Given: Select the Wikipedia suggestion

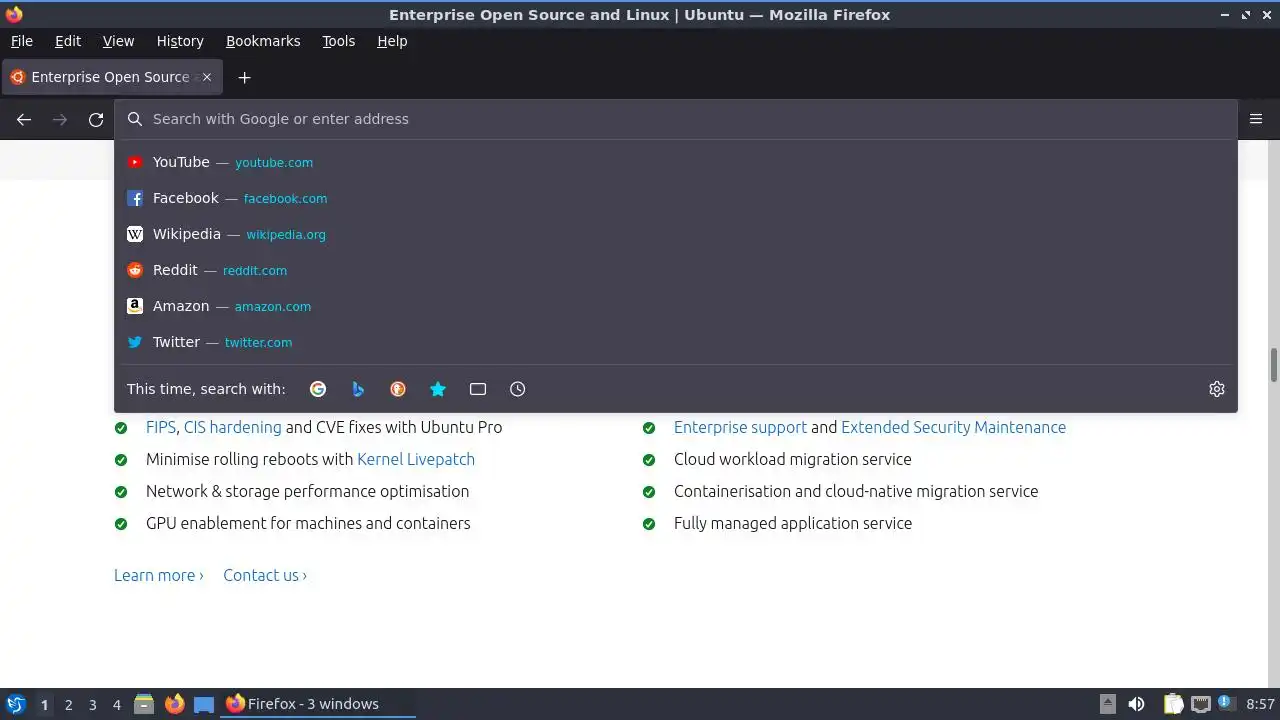Looking at the screenshot, I should pos(676,234).
